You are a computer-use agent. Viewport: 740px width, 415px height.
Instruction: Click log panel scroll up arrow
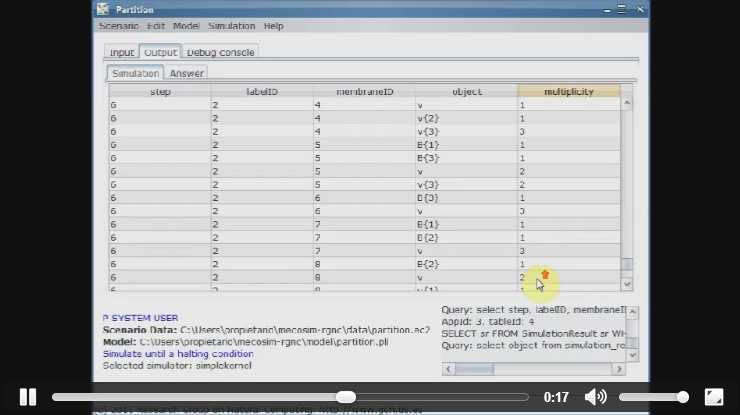click(x=633, y=312)
